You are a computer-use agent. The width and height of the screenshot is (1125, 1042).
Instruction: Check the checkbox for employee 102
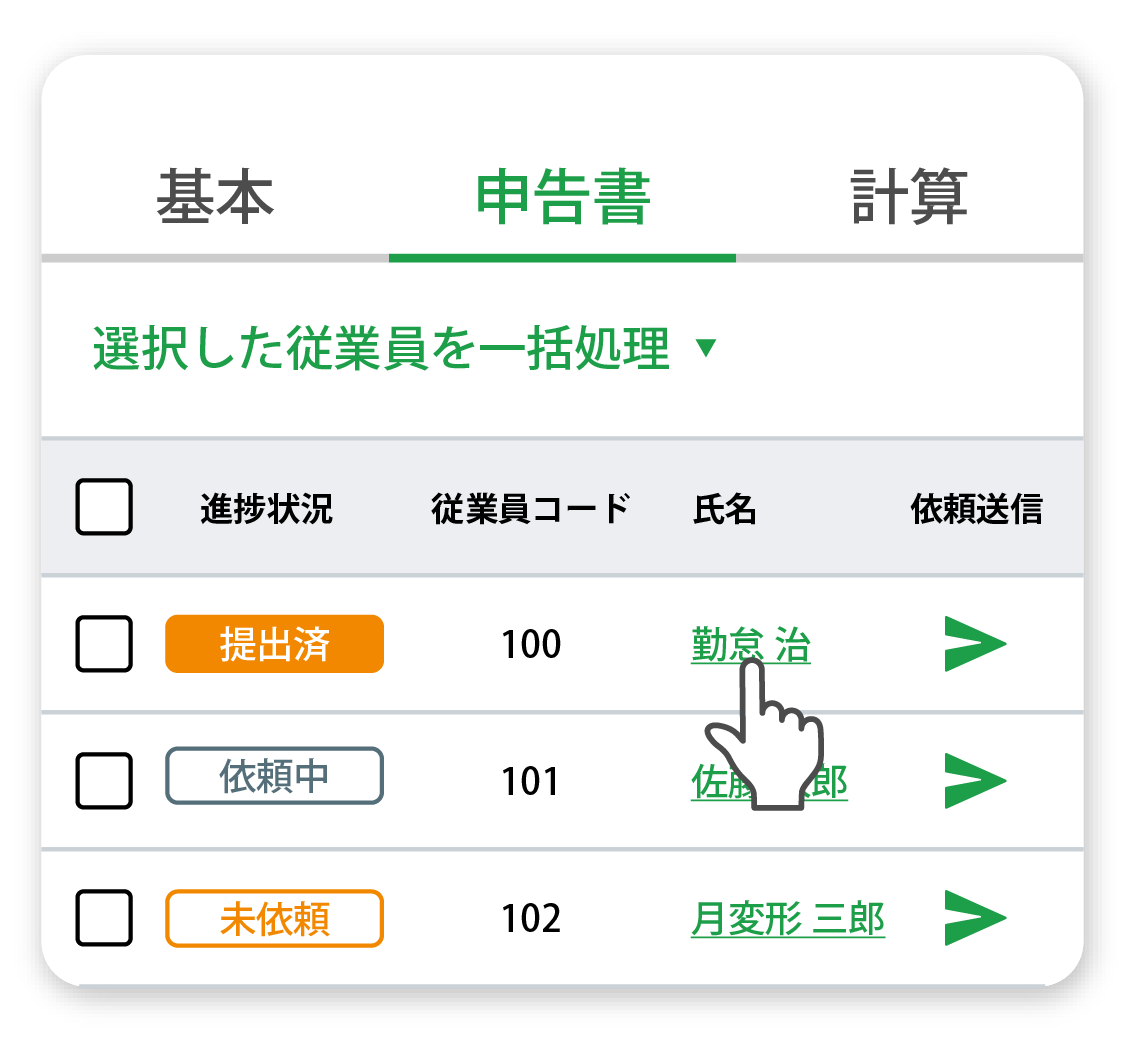pyautogui.click(x=103, y=917)
